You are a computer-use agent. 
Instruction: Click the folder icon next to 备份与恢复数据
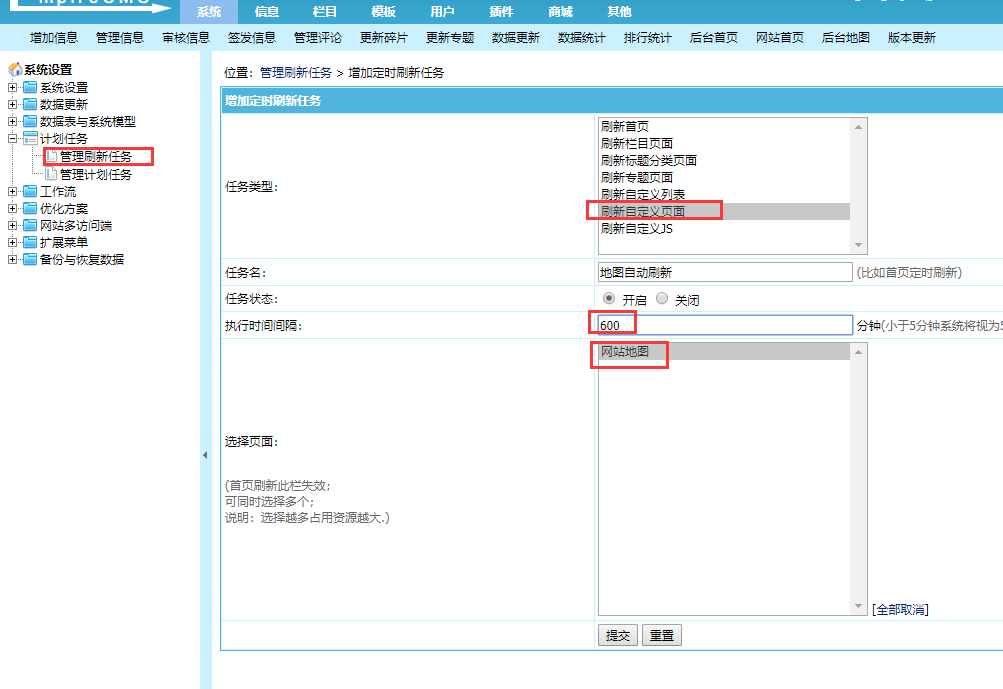coord(30,260)
